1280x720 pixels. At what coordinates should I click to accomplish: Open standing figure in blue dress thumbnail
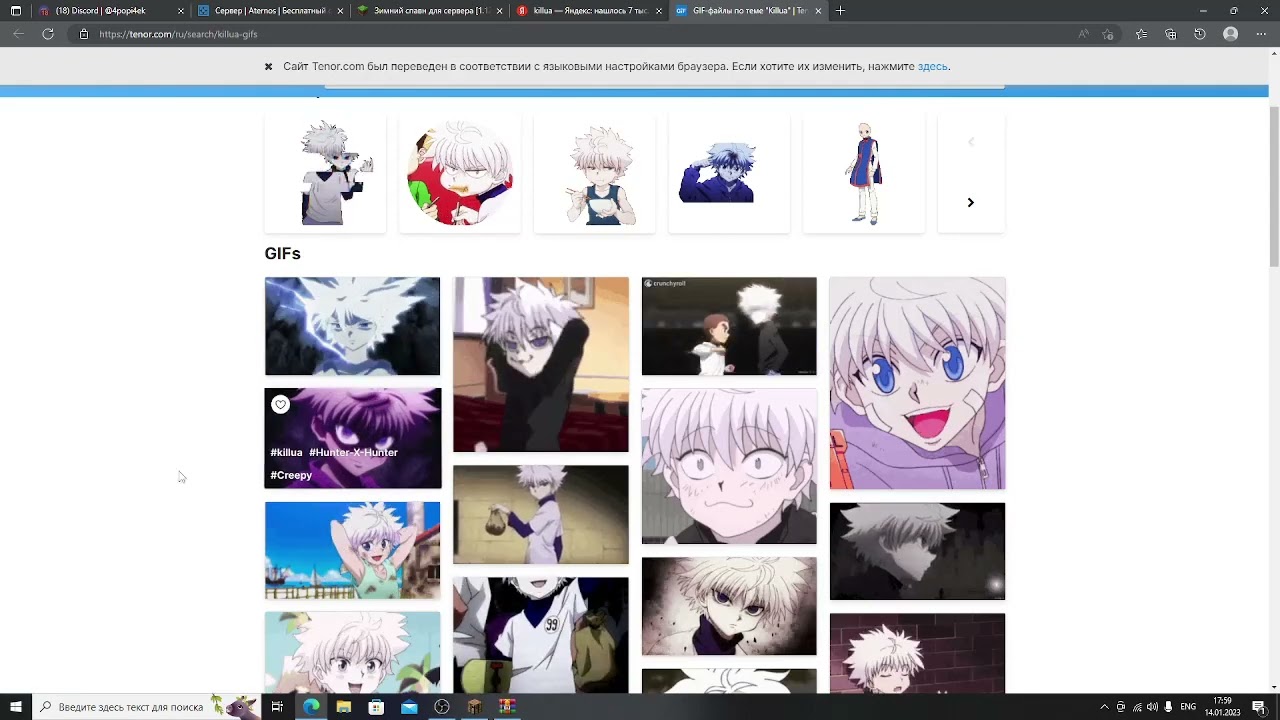pyautogui.click(x=864, y=173)
